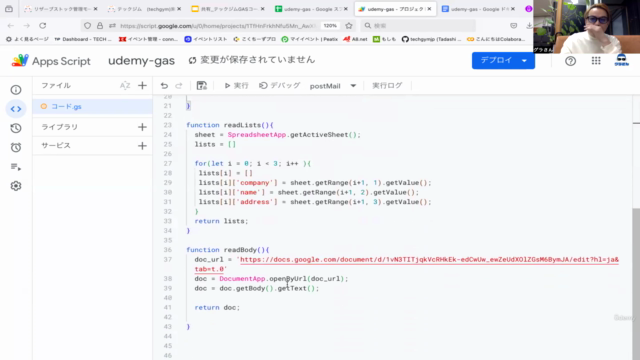Viewport: 640px width, 360px height.
Task: Open the イベントリスト bookmark
Action: (206, 39)
